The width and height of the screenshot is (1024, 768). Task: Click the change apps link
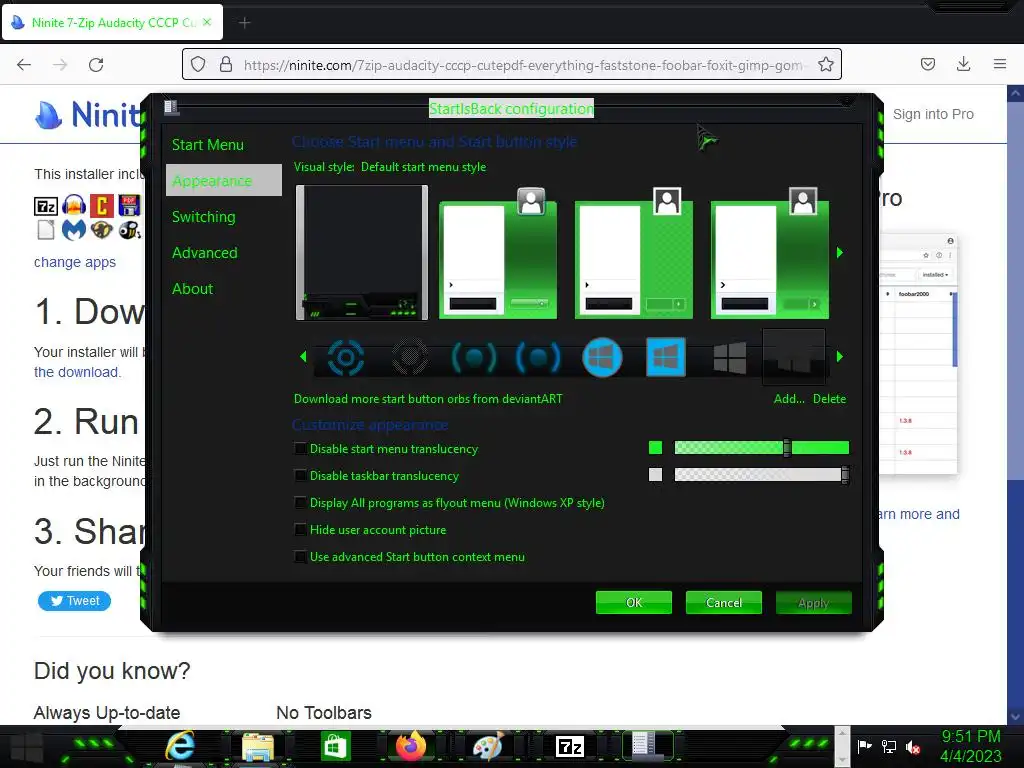click(x=75, y=262)
